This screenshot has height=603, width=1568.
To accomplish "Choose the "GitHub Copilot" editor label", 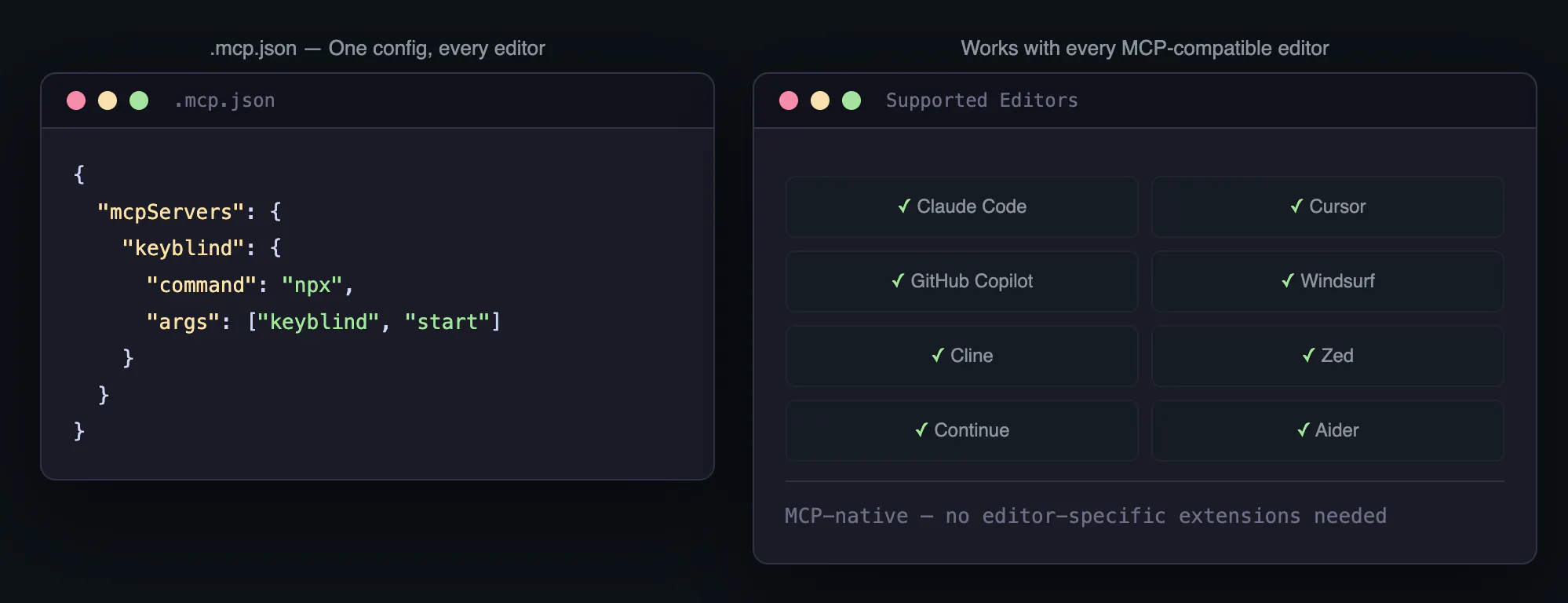I will (x=972, y=281).
